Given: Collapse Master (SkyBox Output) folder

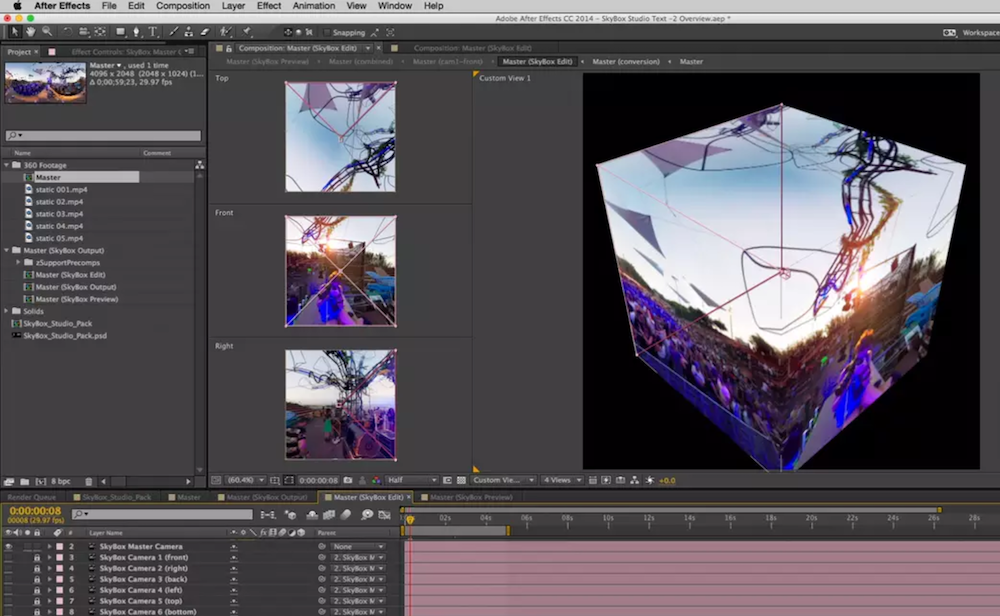Looking at the screenshot, I should [x=6, y=251].
